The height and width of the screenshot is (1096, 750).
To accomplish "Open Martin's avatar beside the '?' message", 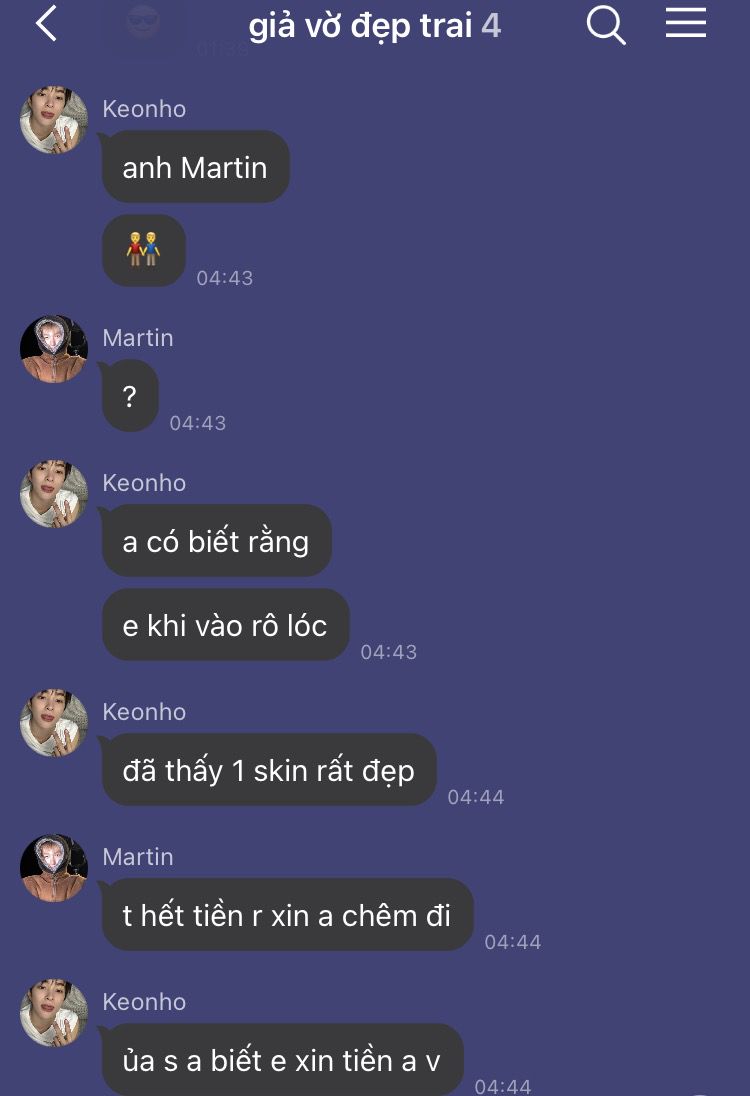I will [x=54, y=349].
